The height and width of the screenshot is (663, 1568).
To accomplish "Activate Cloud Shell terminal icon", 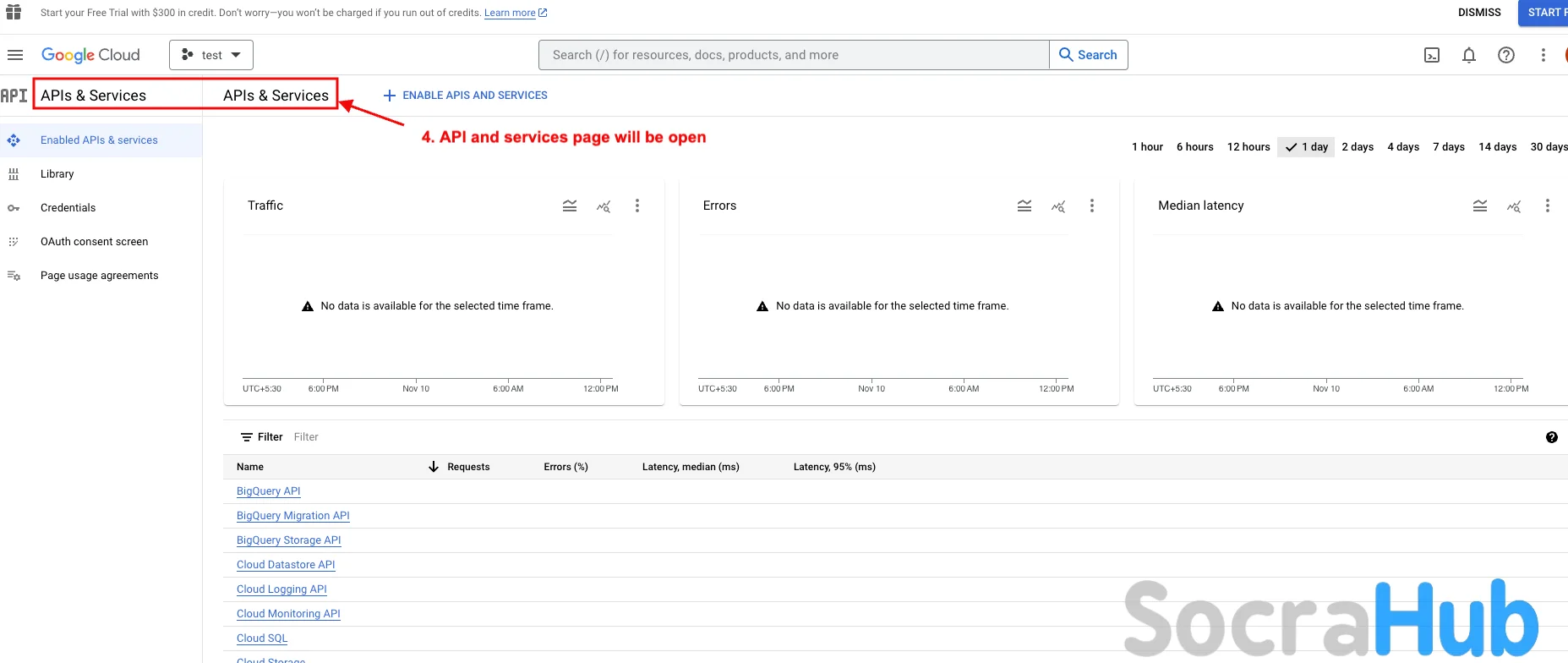I will (x=1432, y=55).
